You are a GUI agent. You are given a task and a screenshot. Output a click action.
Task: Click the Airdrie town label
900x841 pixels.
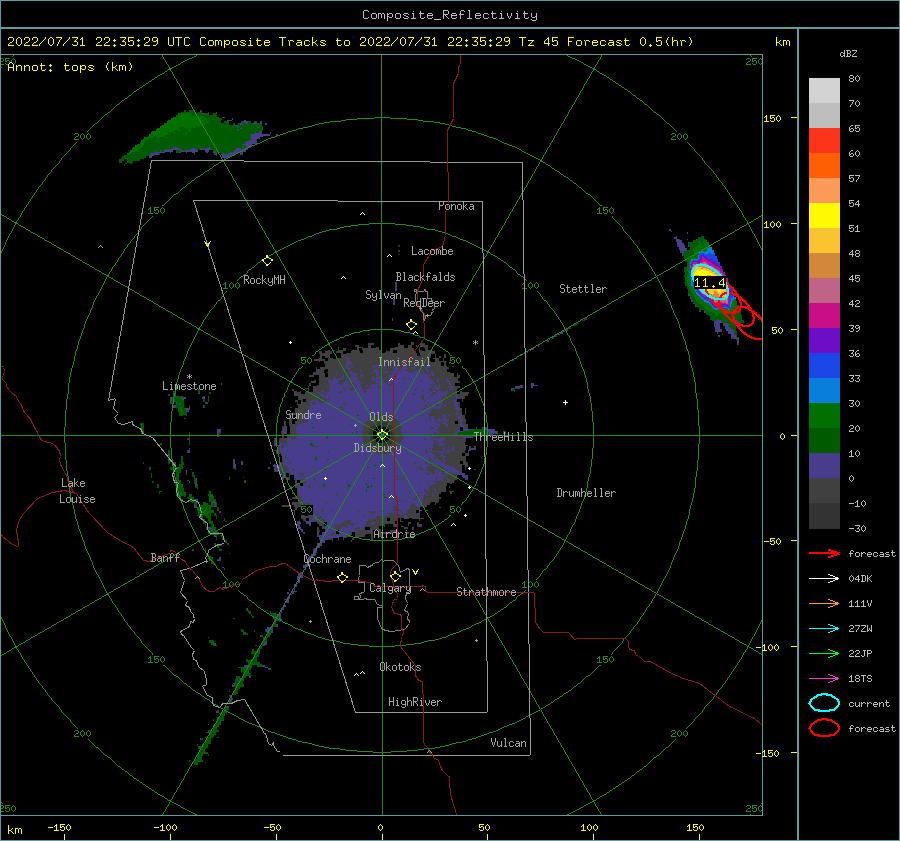[x=394, y=534]
